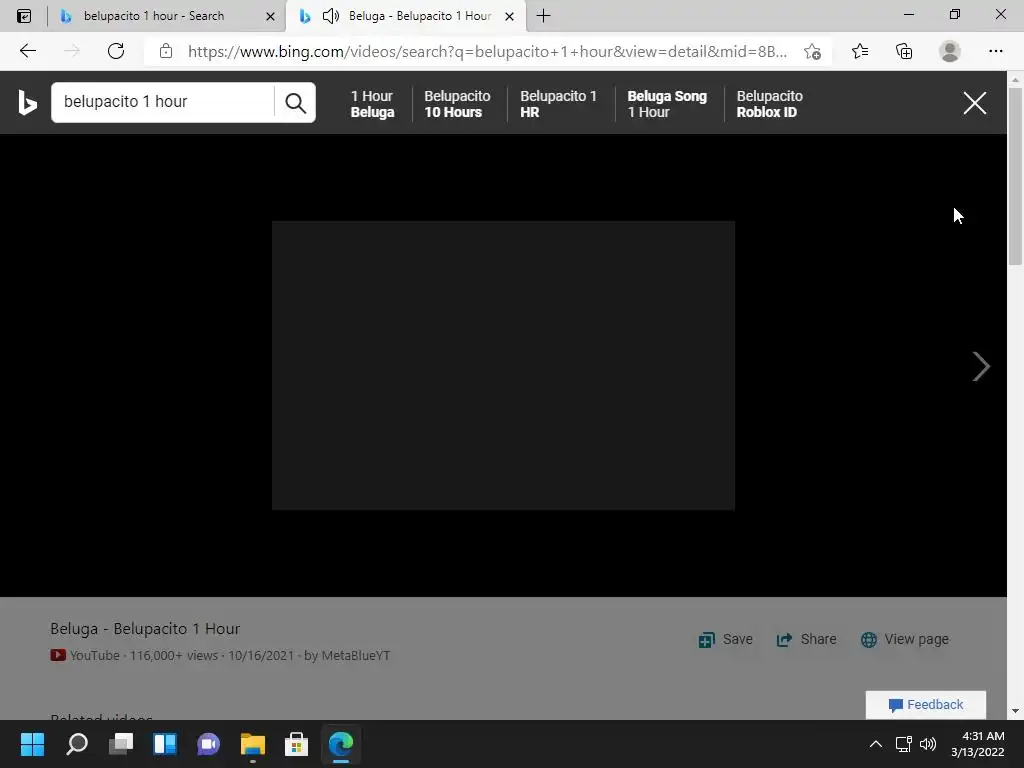Go back to the previous page
This screenshot has width=1024, height=768.
point(27,51)
